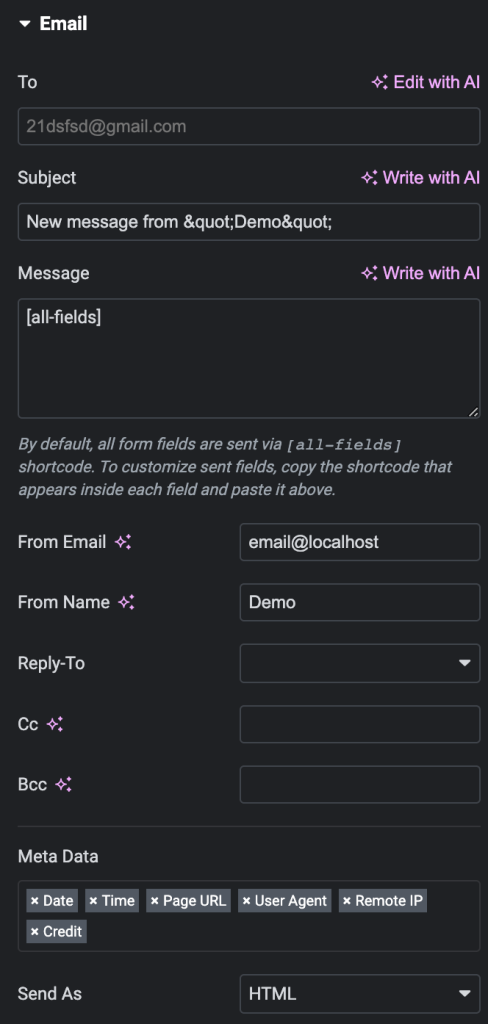Click the AI sparkle icon beside From Email
The image size is (488, 1024).
[x=123, y=542]
